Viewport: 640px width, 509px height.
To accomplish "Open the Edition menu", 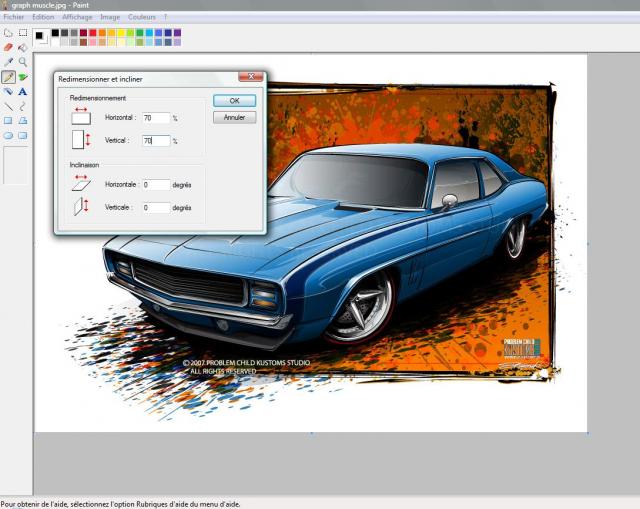I will [x=43, y=17].
